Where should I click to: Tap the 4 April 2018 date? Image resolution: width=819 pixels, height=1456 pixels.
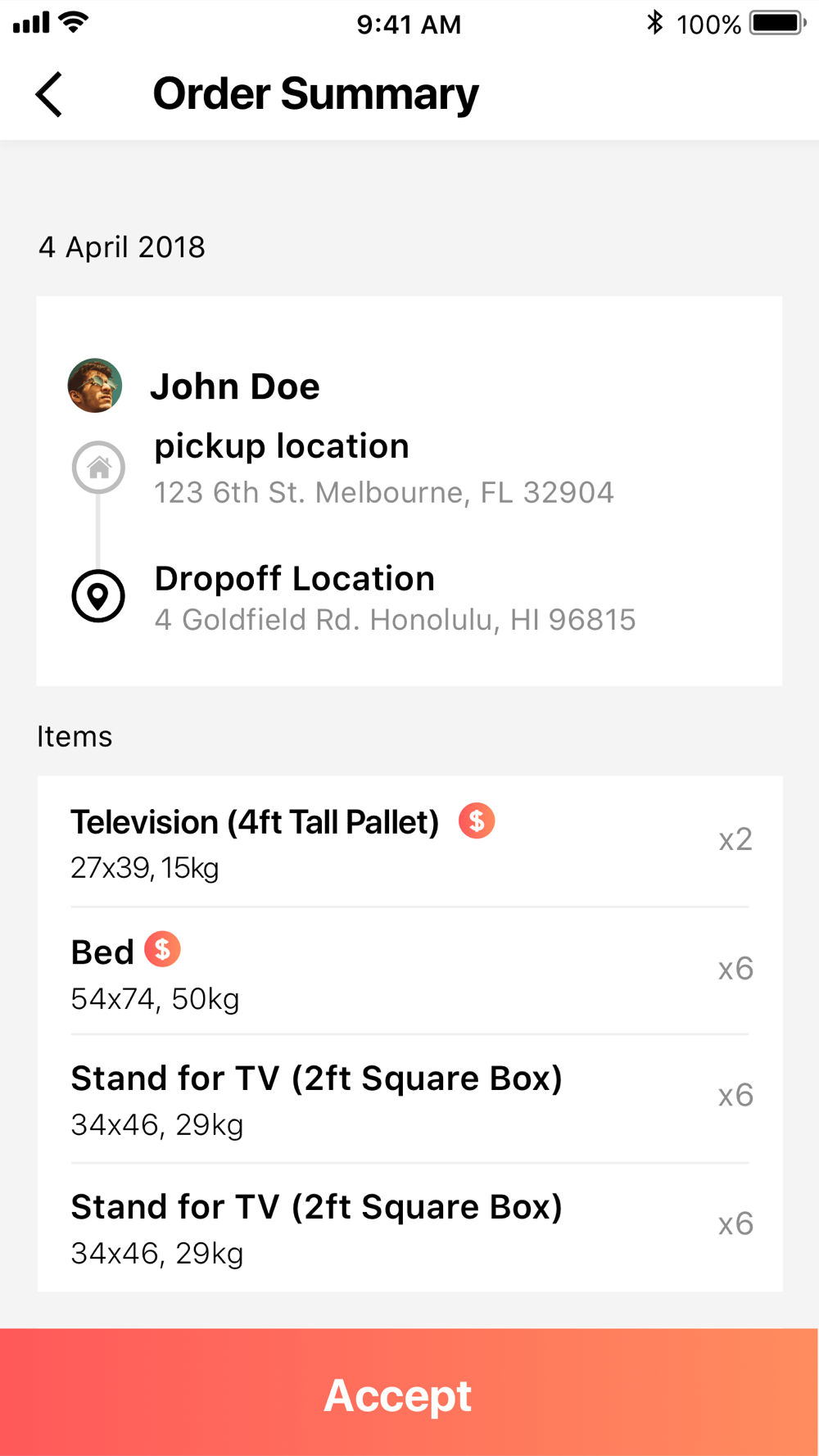point(122,247)
